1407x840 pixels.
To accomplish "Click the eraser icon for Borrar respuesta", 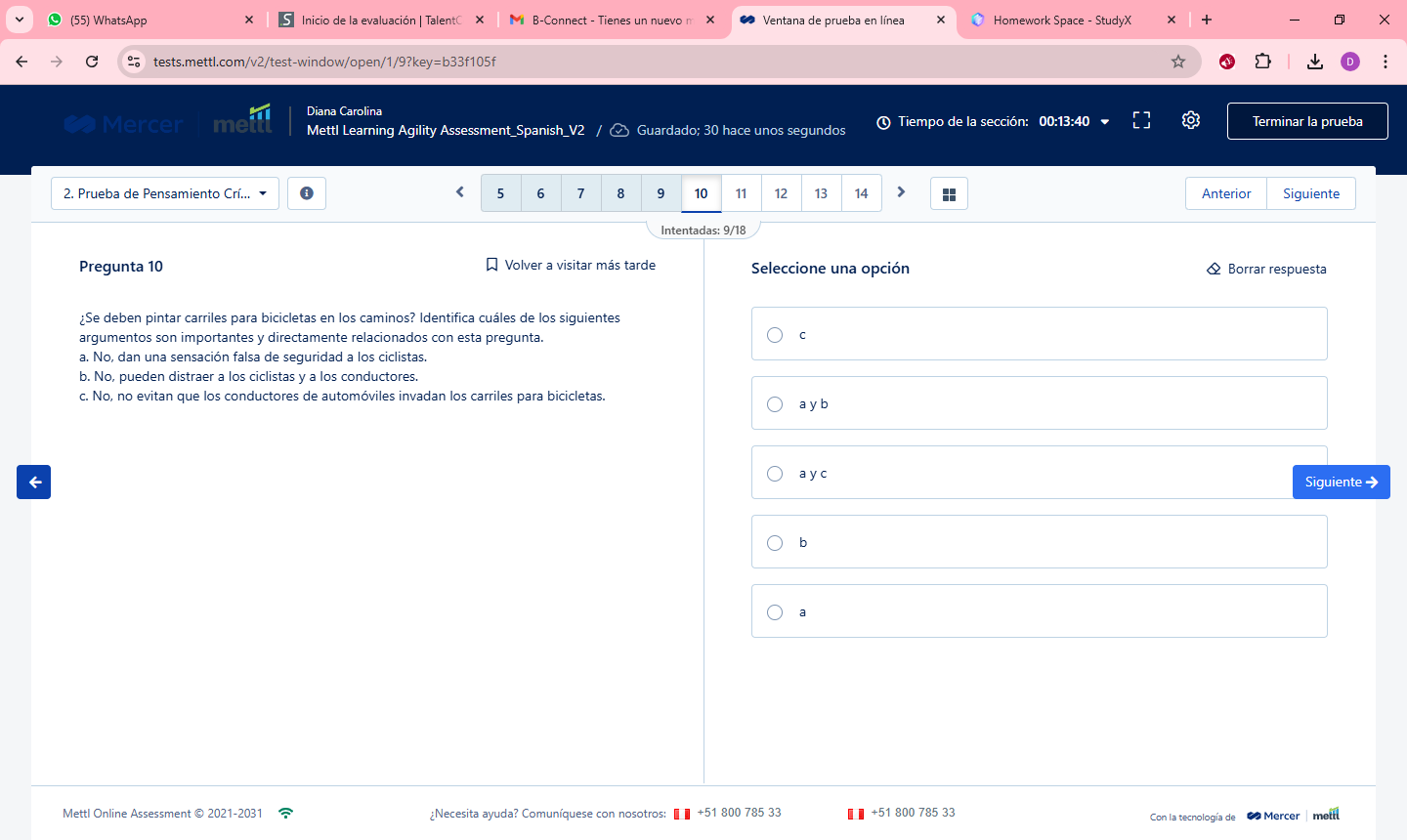I will tap(1214, 269).
